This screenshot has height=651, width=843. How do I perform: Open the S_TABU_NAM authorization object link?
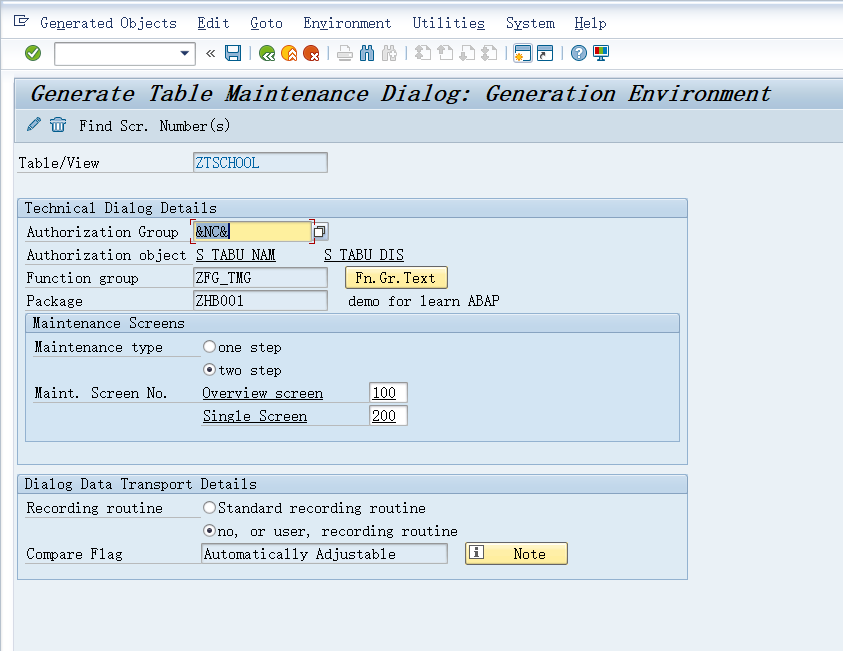point(236,255)
